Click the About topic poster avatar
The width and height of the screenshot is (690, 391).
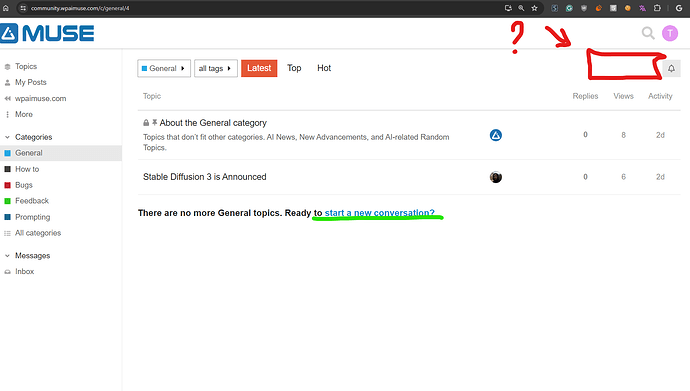click(495, 135)
